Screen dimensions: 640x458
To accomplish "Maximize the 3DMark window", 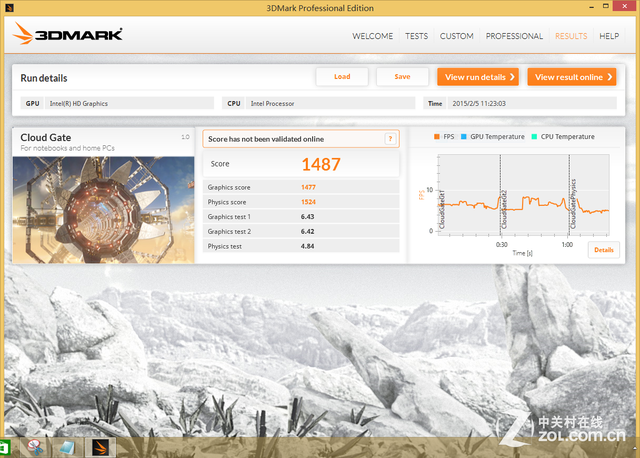I will point(606,6).
